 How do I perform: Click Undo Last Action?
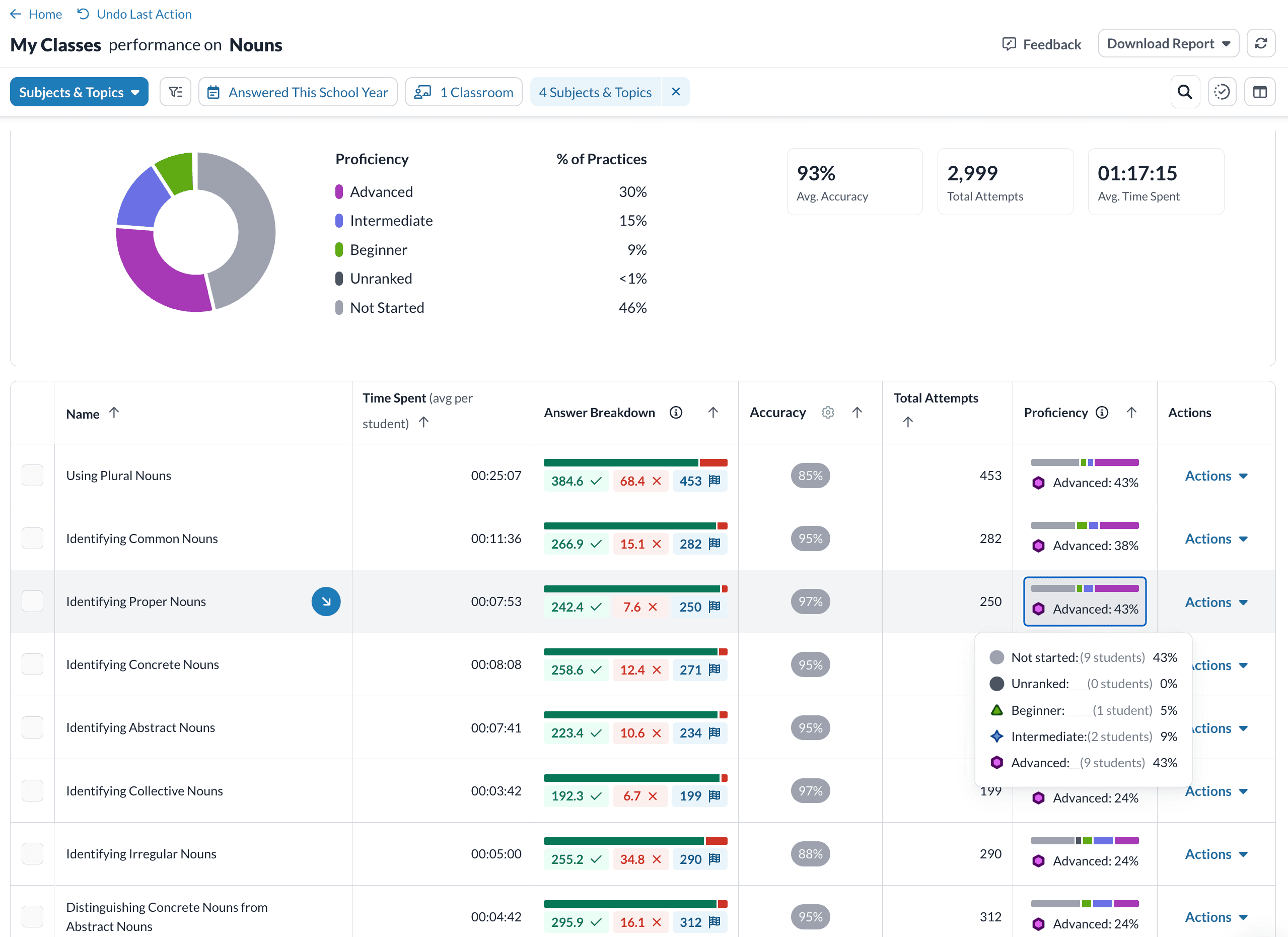tap(134, 14)
